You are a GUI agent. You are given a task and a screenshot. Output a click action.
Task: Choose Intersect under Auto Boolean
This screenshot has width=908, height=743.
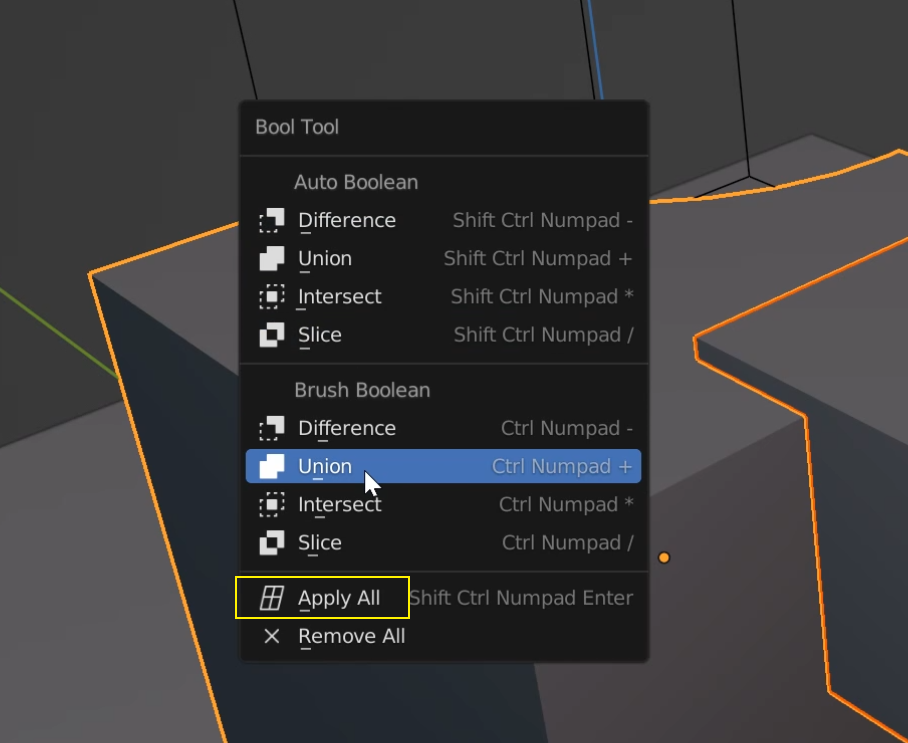point(444,297)
